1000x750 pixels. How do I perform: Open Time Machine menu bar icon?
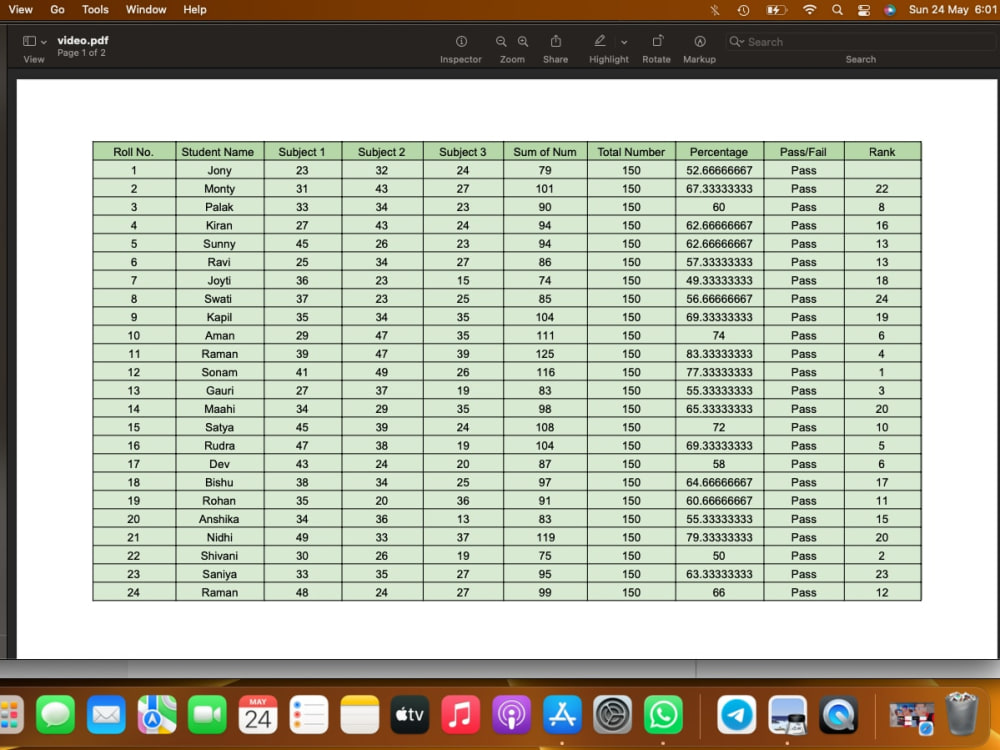coord(743,10)
